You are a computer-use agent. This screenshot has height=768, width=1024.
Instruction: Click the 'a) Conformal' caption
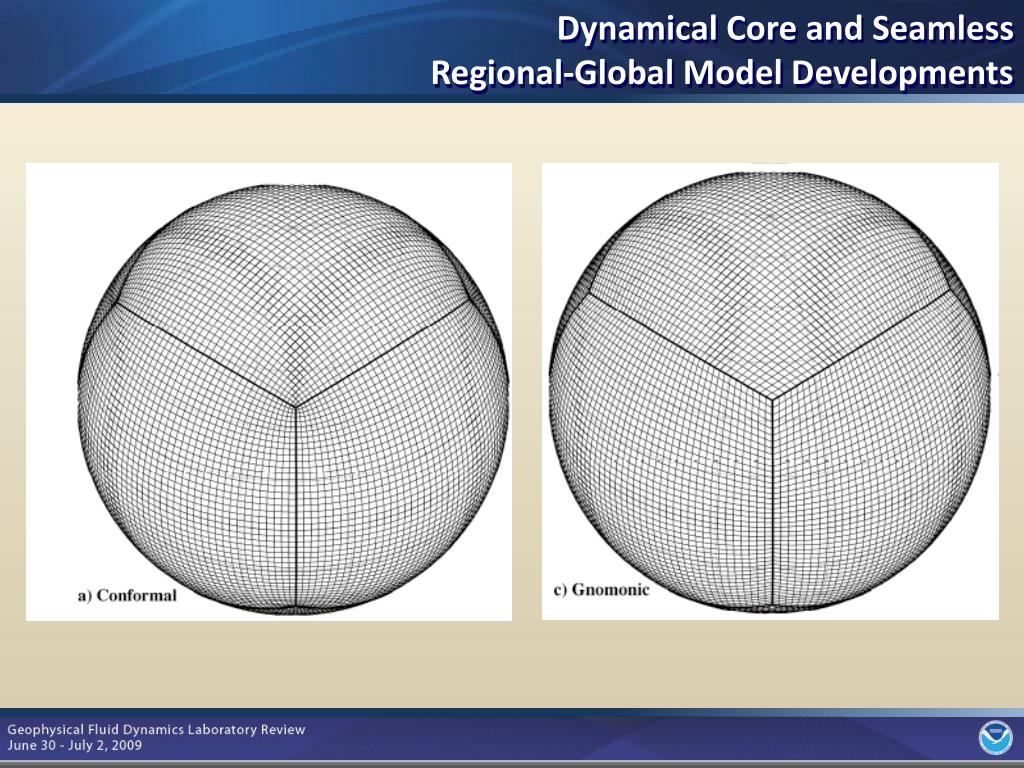pyautogui.click(x=127, y=596)
